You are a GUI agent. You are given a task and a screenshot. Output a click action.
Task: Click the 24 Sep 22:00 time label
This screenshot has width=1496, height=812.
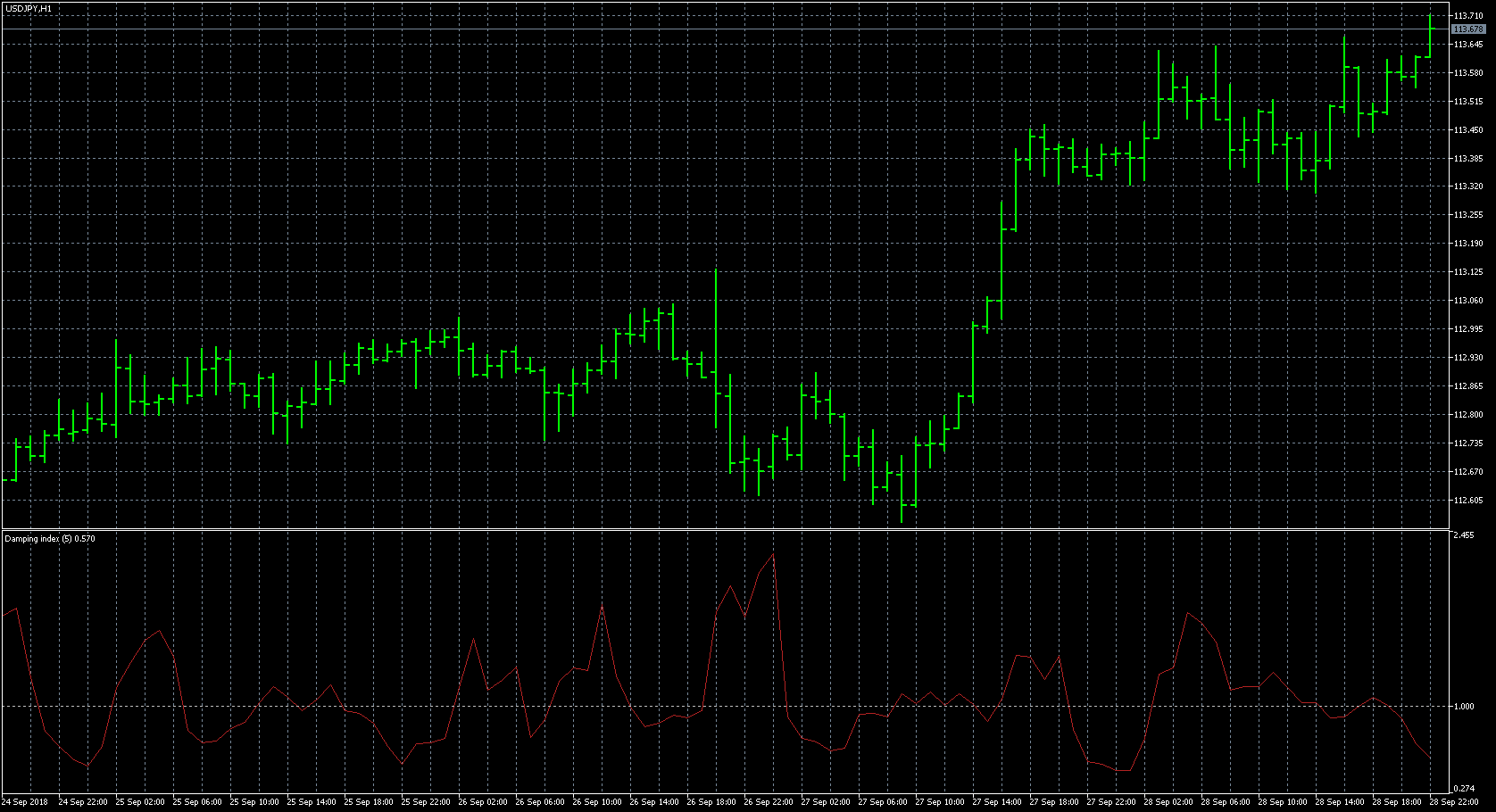(83, 801)
